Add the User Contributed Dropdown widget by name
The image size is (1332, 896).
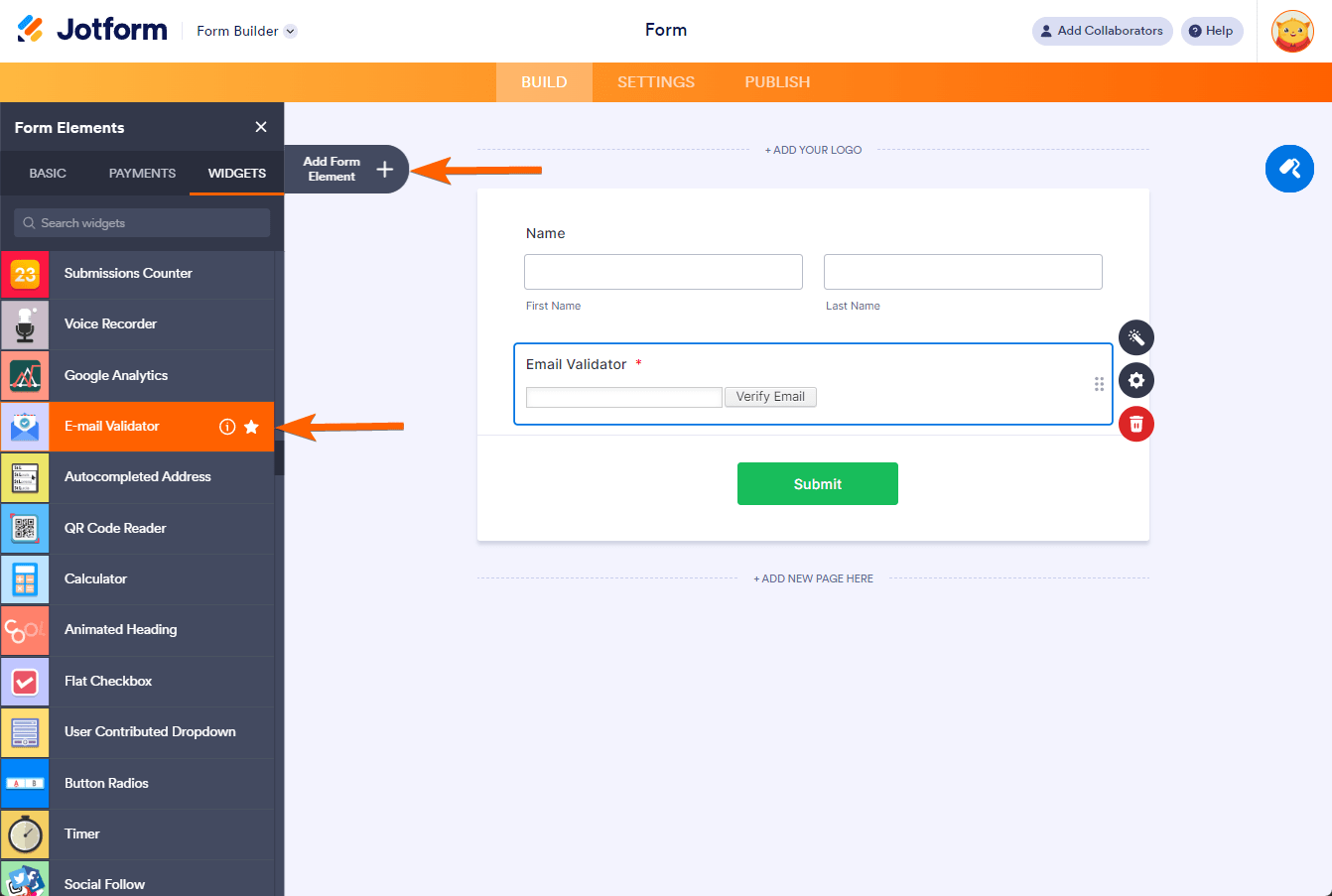click(x=150, y=731)
